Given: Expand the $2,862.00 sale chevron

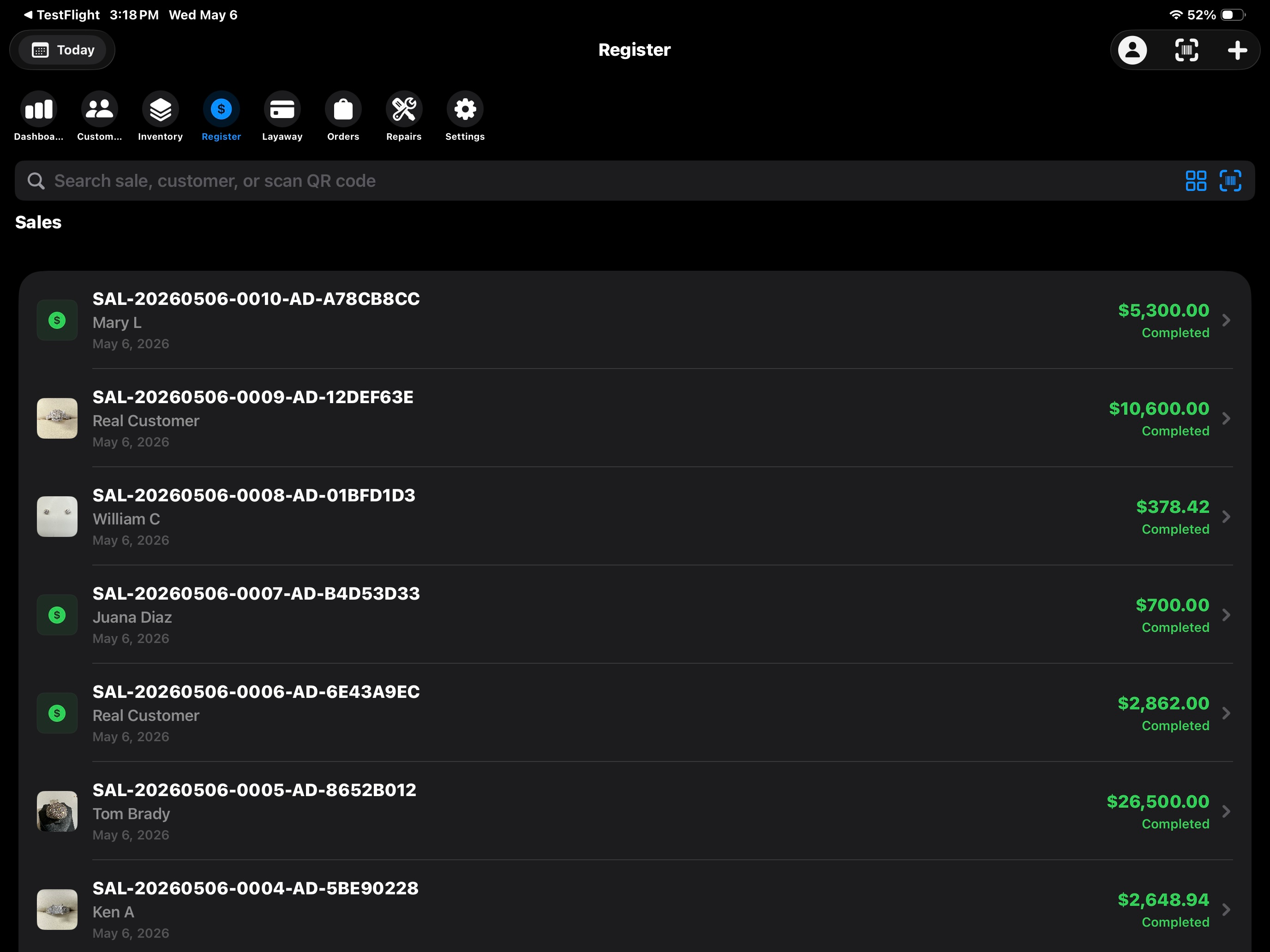Looking at the screenshot, I should (1226, 713).
